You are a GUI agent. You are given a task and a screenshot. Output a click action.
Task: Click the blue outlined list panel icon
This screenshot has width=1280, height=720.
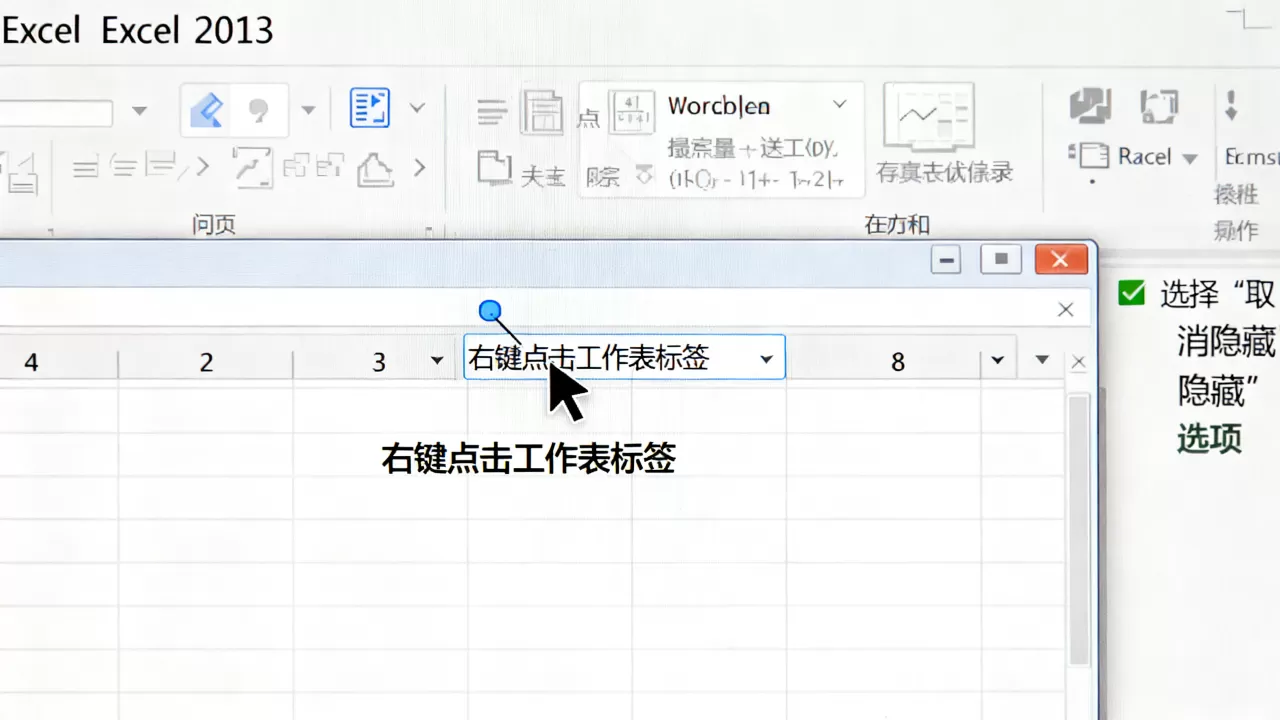click(370, 108)
